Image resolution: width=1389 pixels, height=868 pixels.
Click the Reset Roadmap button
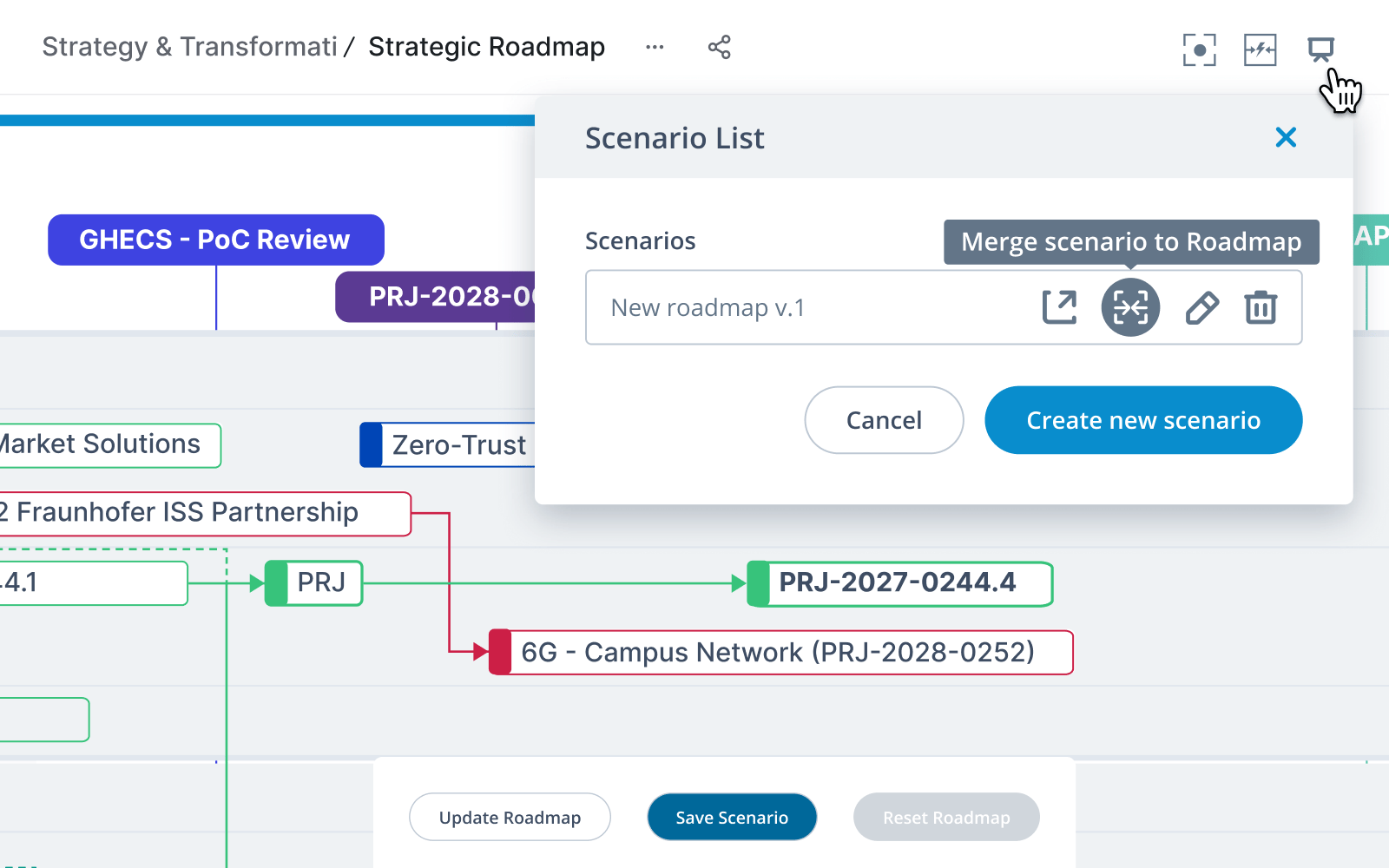[946, 817]
